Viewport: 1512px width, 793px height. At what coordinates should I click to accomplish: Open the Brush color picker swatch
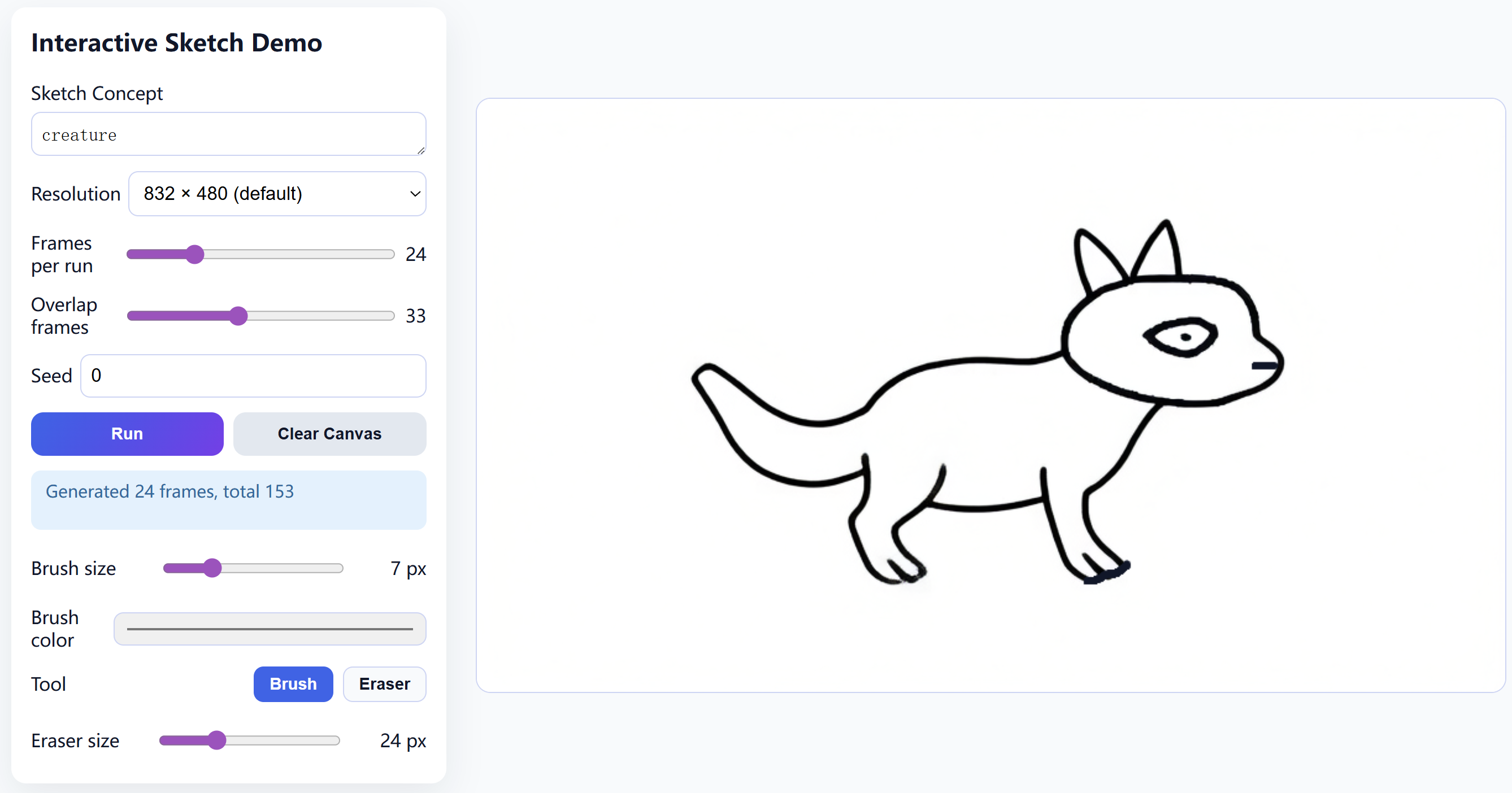point(270,629)
